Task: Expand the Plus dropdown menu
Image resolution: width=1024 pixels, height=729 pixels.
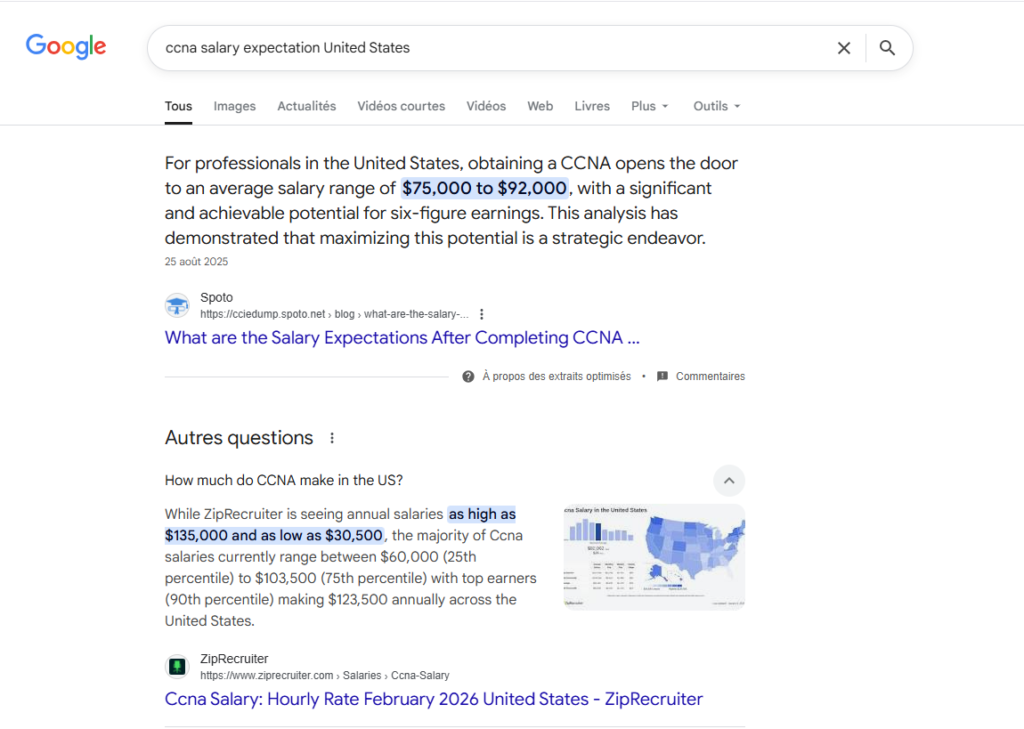Action: pos(650,106)
